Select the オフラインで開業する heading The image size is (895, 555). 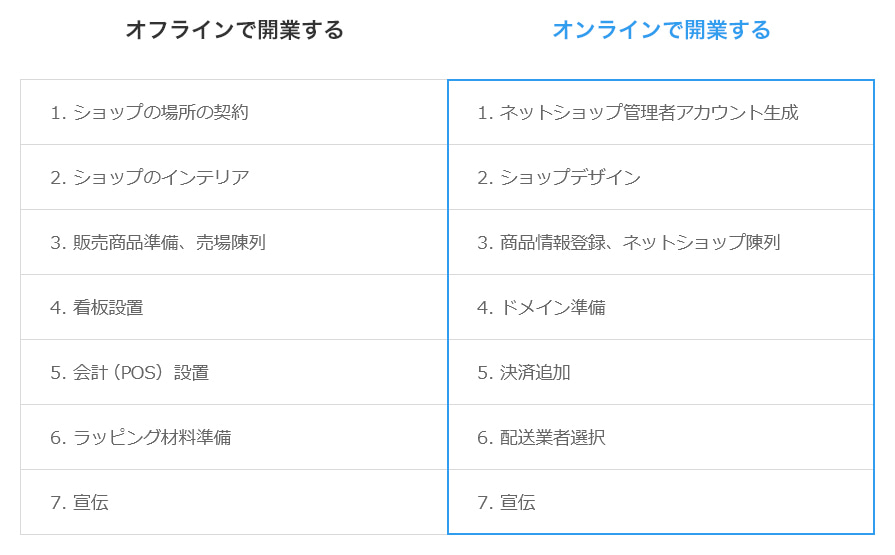click(235, 30)
